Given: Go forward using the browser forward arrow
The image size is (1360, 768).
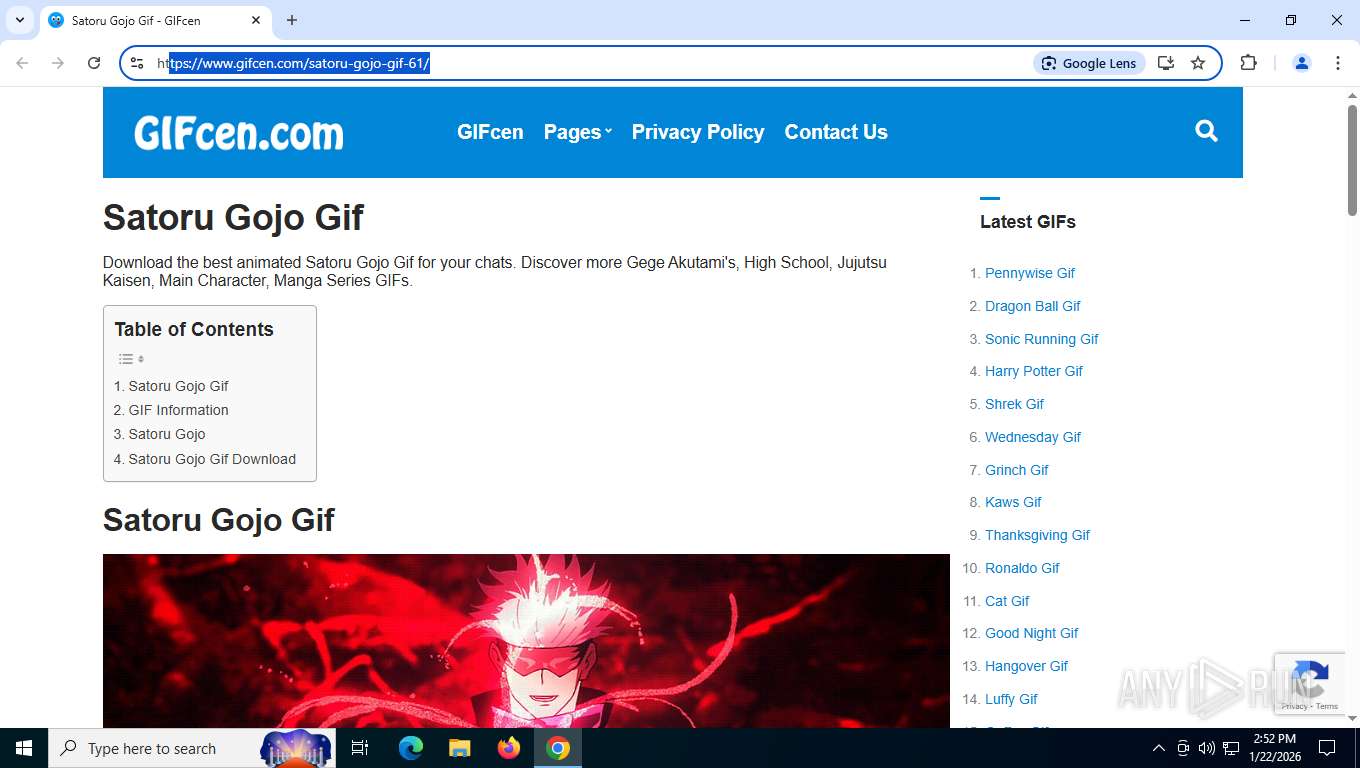Looking at the screenshot, I should pyautogui.click(x=58, y=63).
